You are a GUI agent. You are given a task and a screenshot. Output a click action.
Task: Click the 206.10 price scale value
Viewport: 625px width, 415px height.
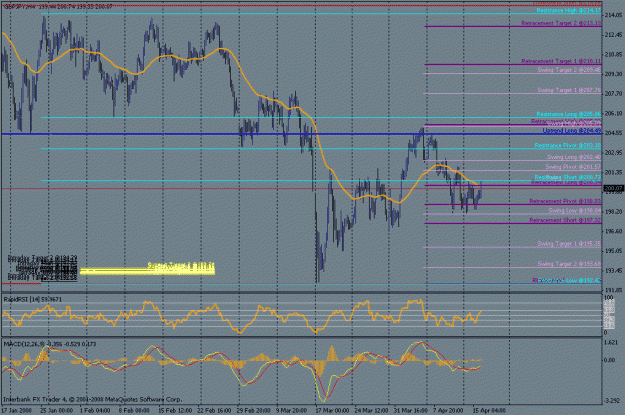[613, 114]
